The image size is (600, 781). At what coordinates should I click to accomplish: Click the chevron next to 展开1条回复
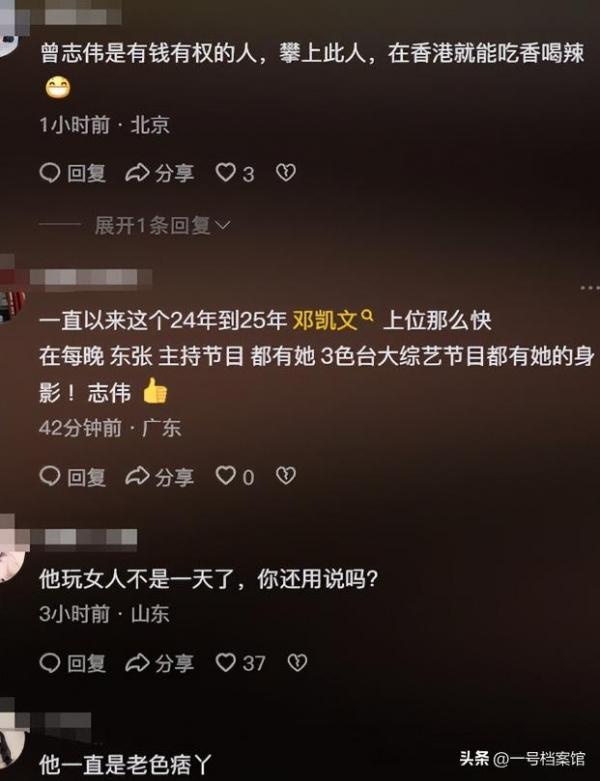222,226
